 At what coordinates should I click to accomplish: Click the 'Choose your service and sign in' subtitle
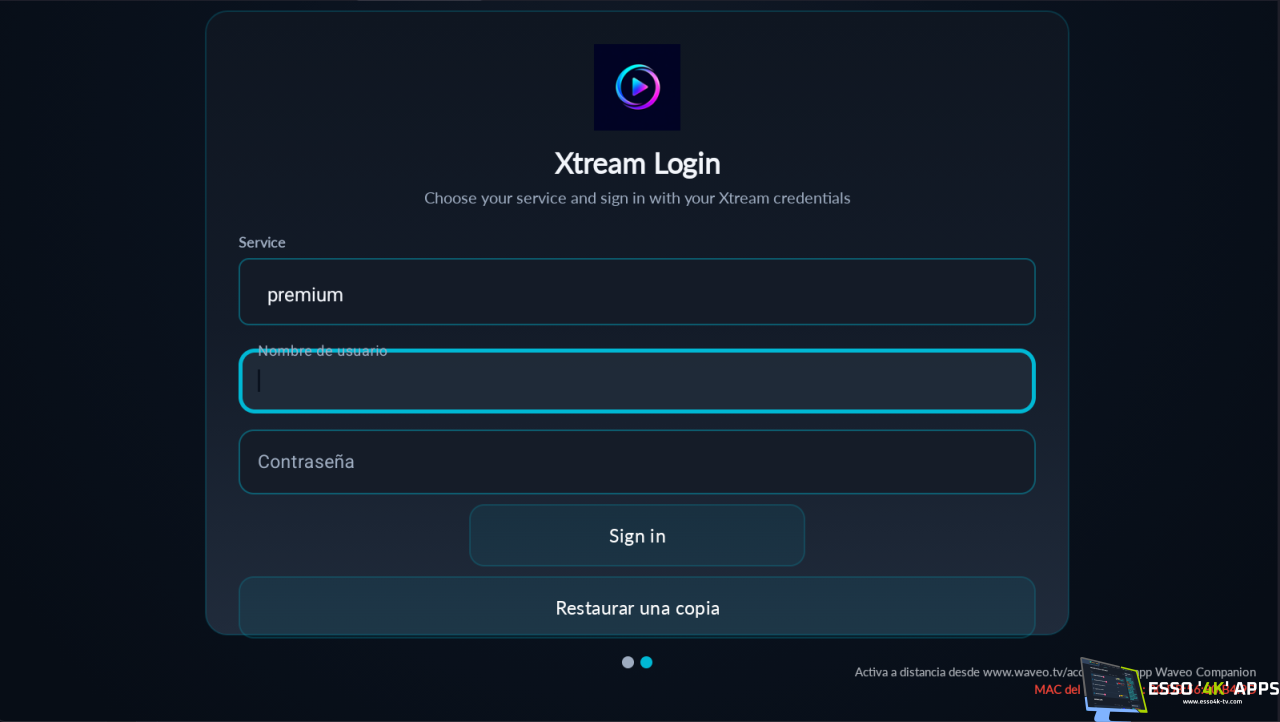[637, 198]
